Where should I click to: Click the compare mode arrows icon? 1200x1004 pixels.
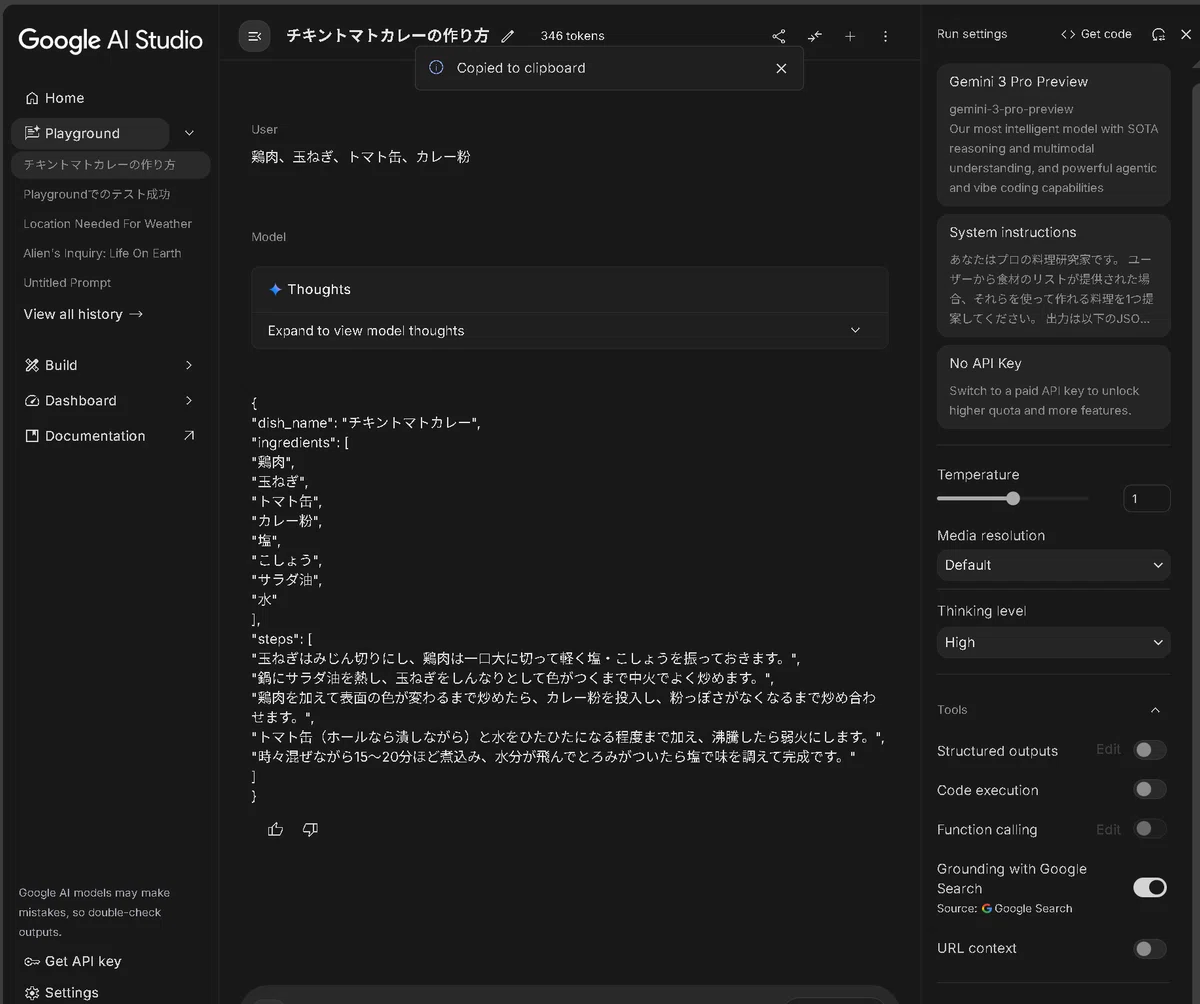tap(815, 36)
